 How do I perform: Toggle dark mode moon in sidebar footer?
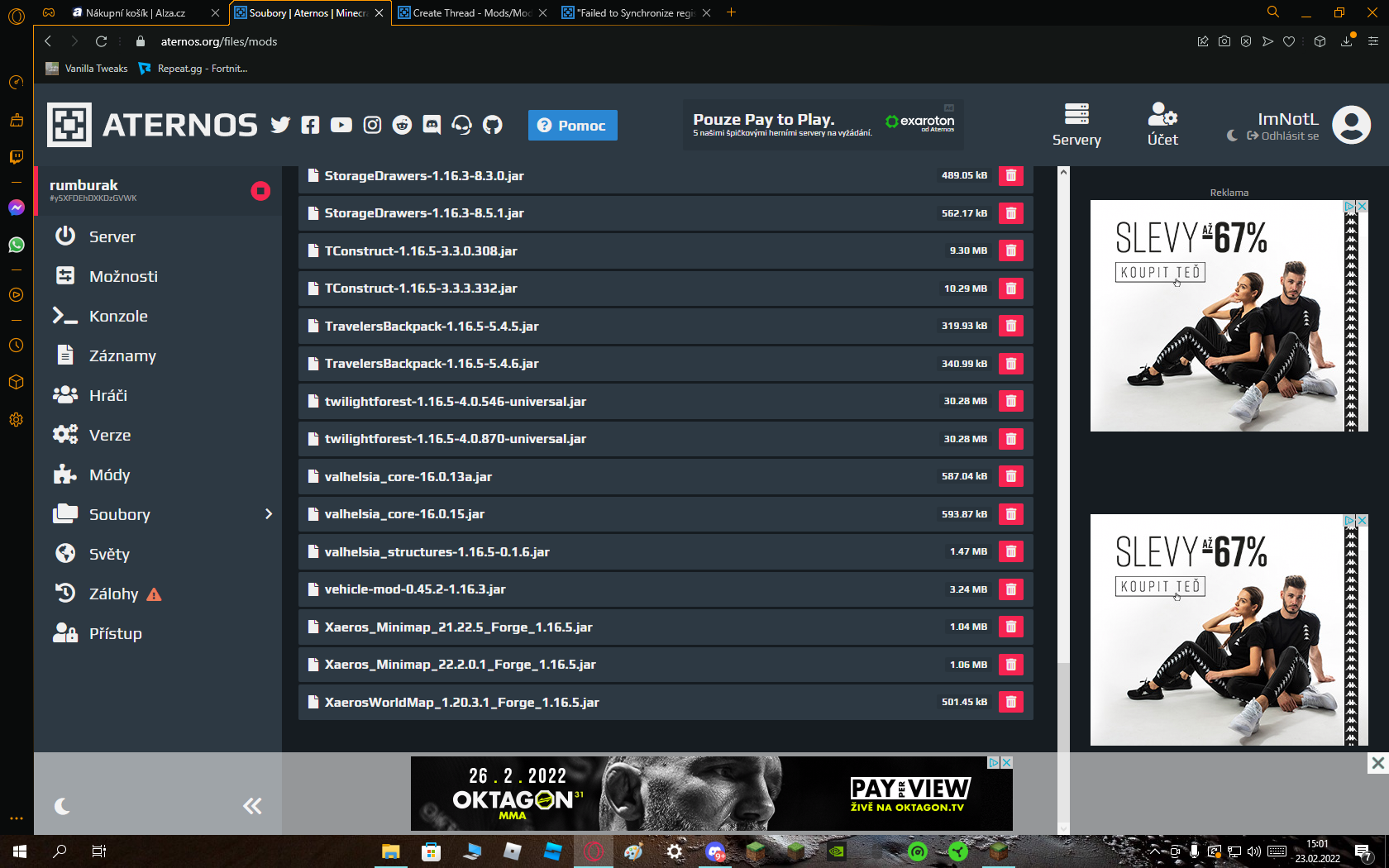[62, 806]
